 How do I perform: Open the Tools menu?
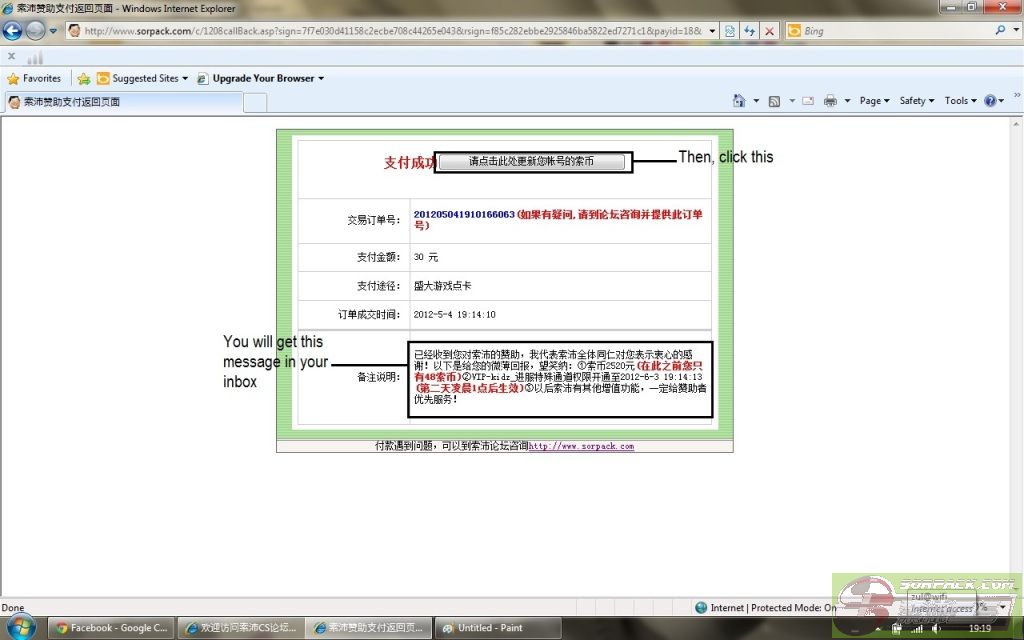pos(960,101)
